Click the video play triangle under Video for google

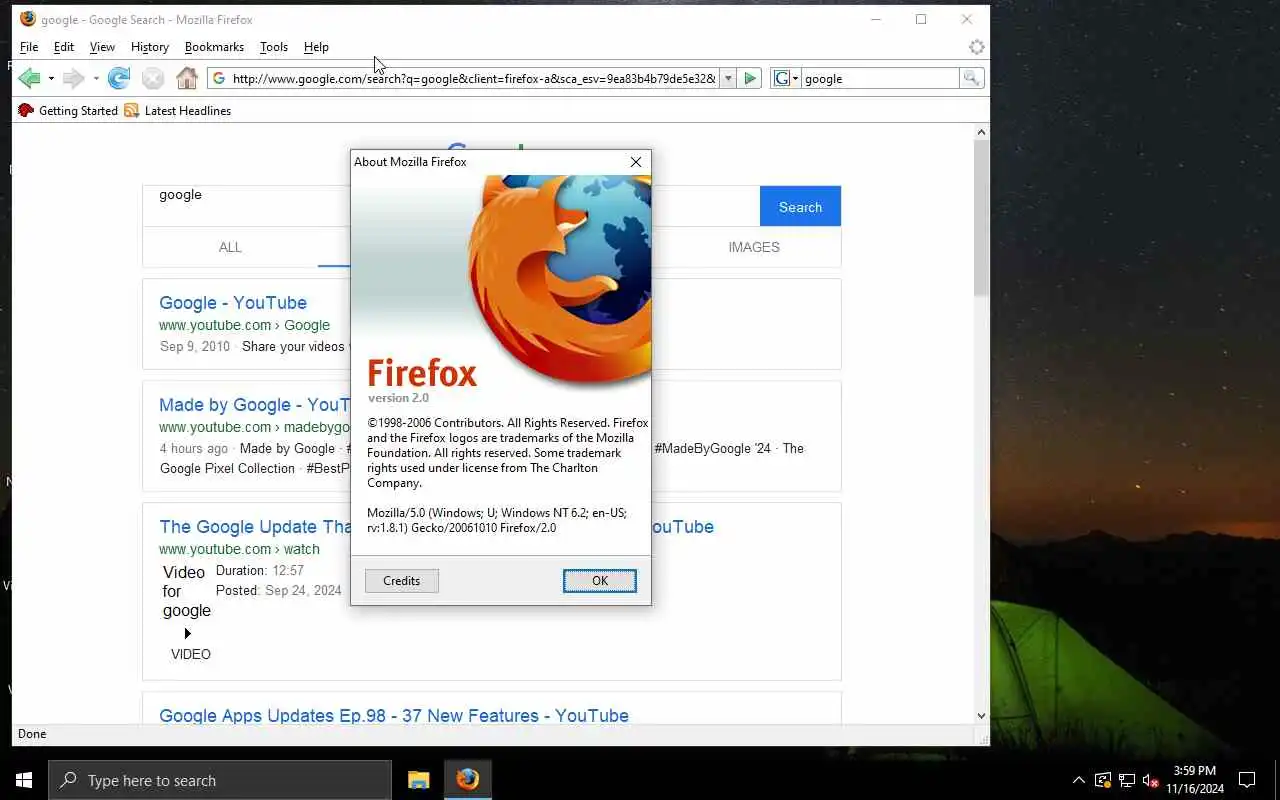187,634
